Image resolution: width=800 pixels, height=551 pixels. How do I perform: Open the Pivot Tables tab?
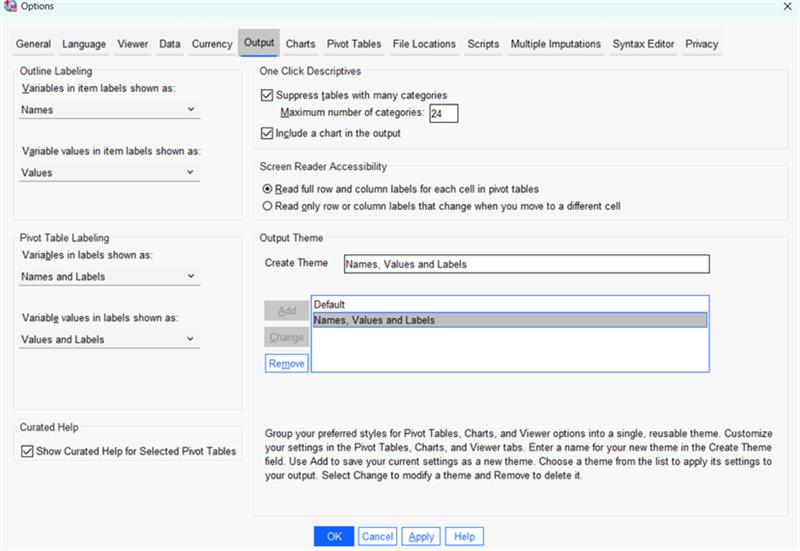(354, 44)
